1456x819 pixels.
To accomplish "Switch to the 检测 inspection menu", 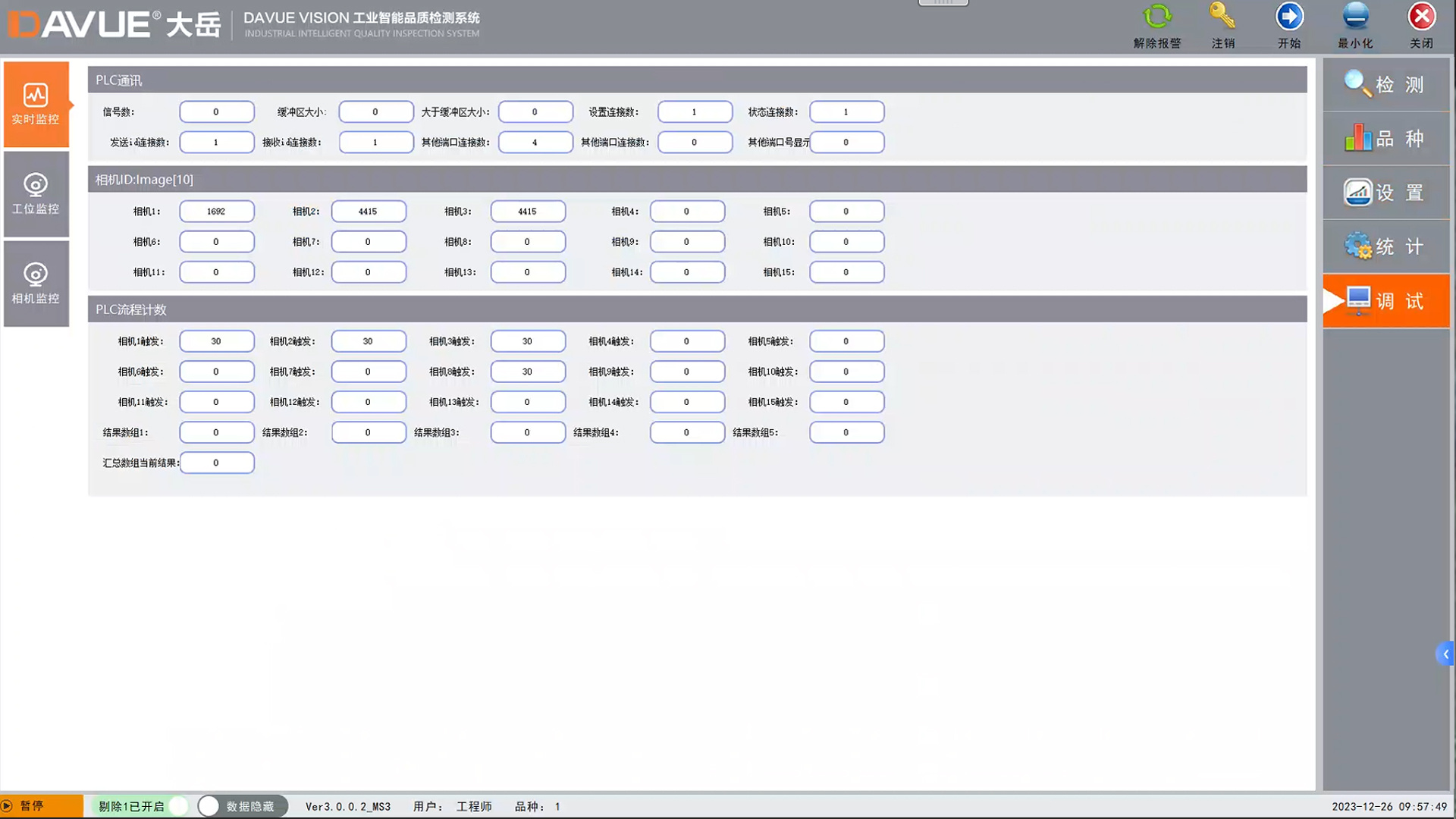I will 1386,84.
